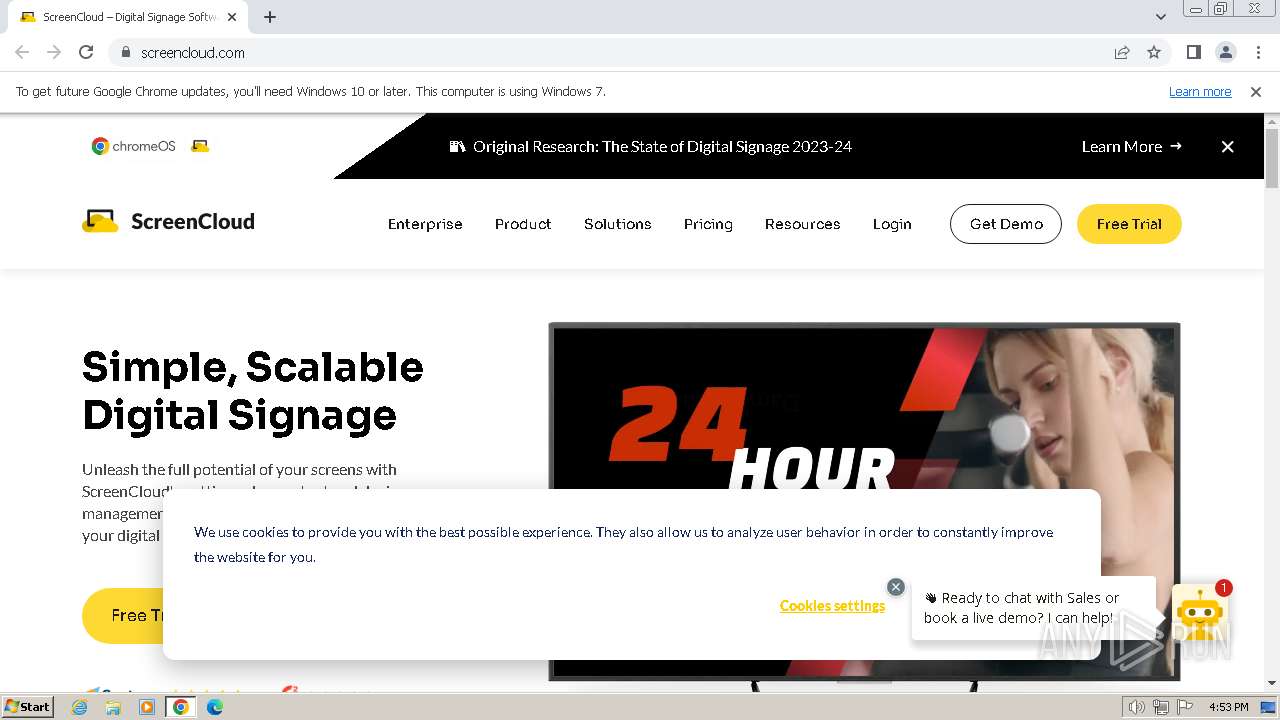This screenshot has height=720, width=1280.
Task: Open the Action Center flag icon
Action: click(x=1185, y=707)
